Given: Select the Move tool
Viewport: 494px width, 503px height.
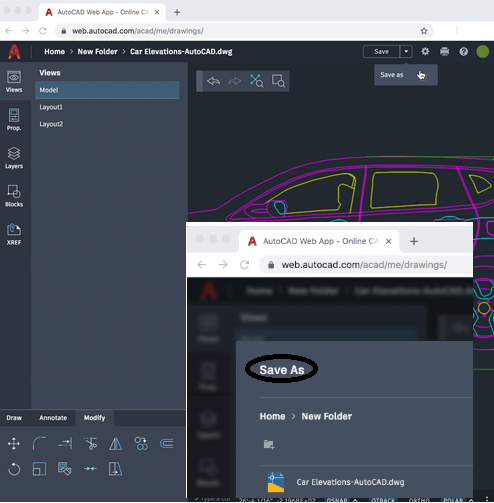Looking at the screenshot, I should pyautogui.click(x=14, y=444).
